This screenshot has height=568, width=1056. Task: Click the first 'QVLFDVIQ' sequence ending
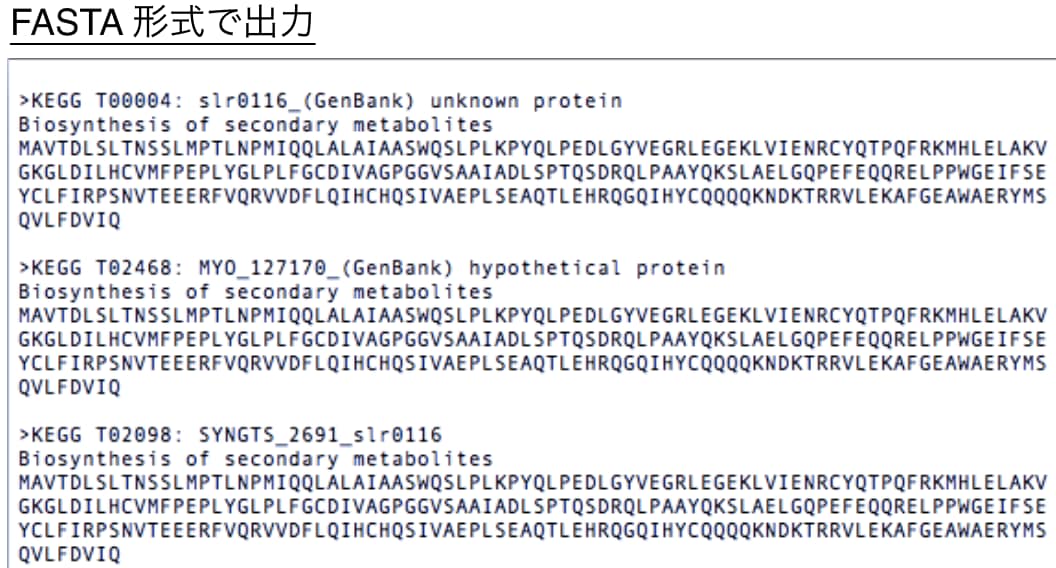tap(69, 220)
